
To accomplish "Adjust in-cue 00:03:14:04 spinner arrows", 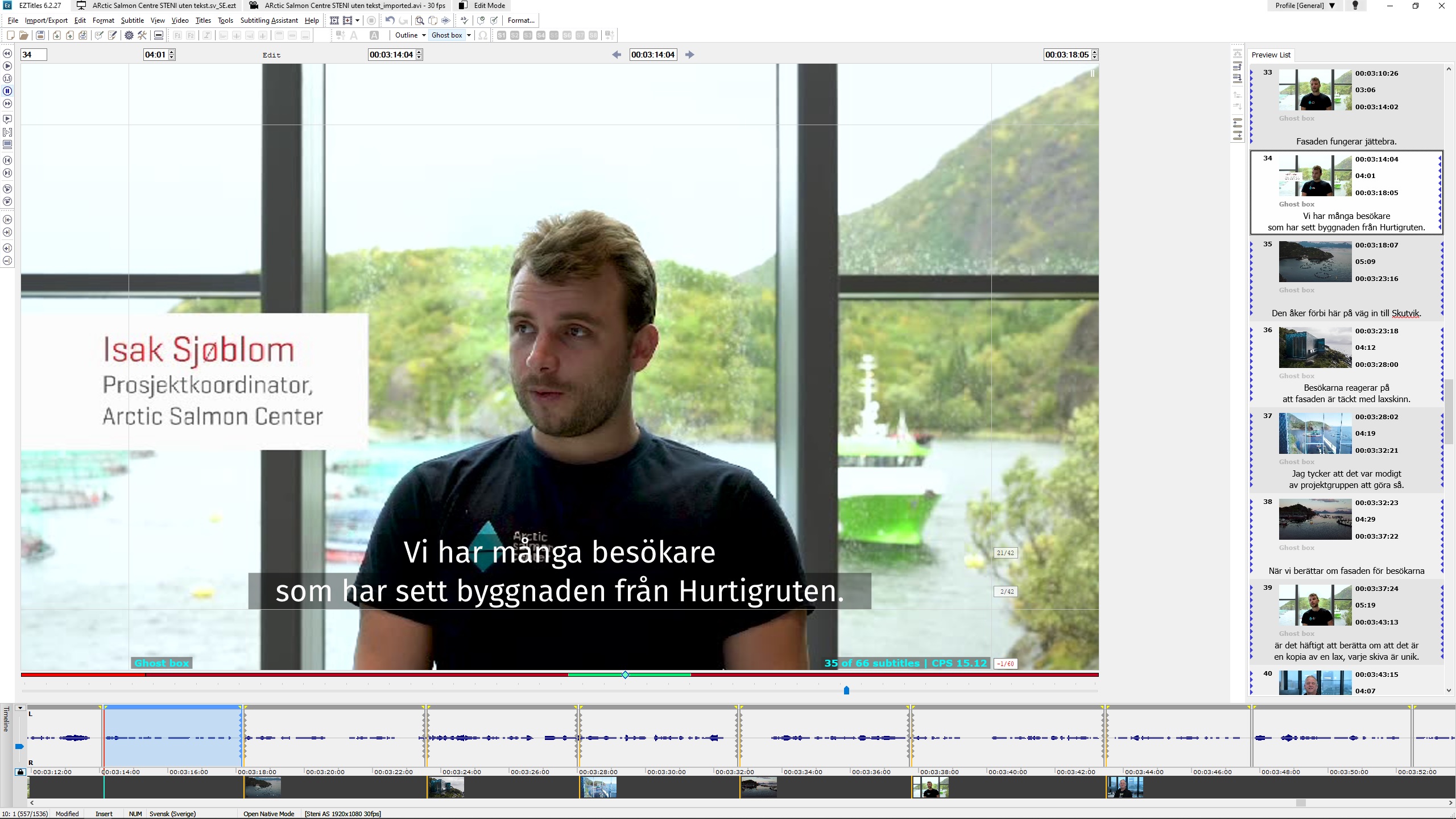I will [x=419, y=55].
